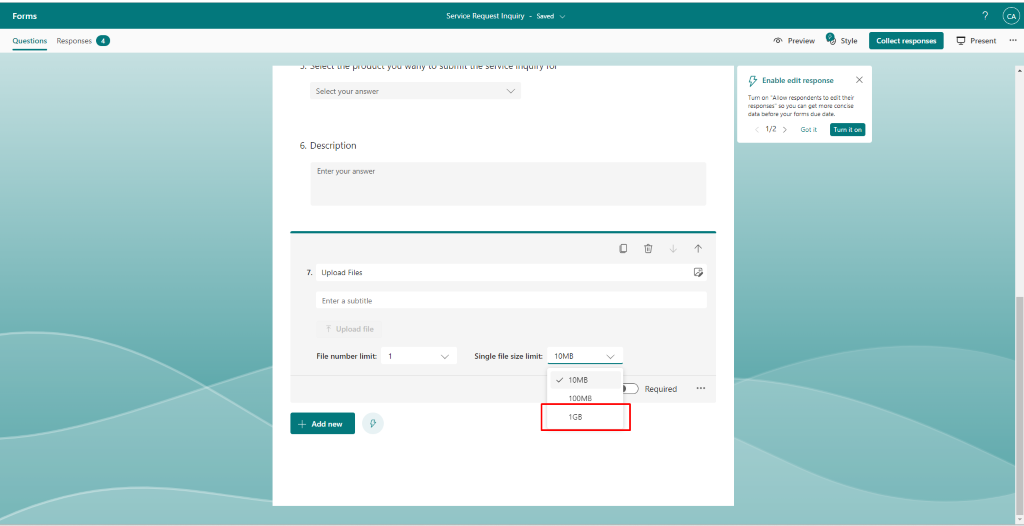Click the Collect responses button

point(906,41)
